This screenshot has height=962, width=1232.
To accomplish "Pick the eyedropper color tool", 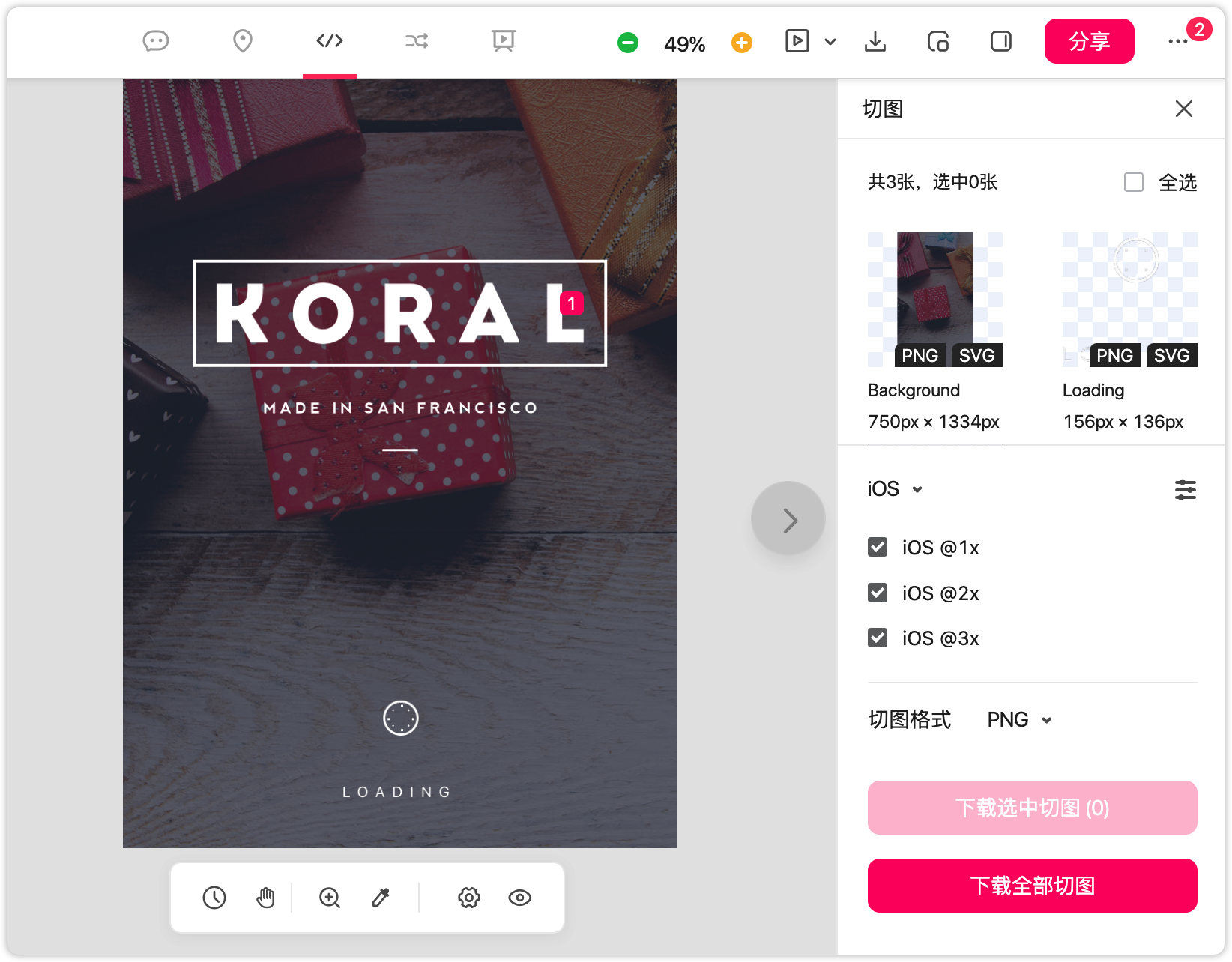I will (x=381, y=898).
